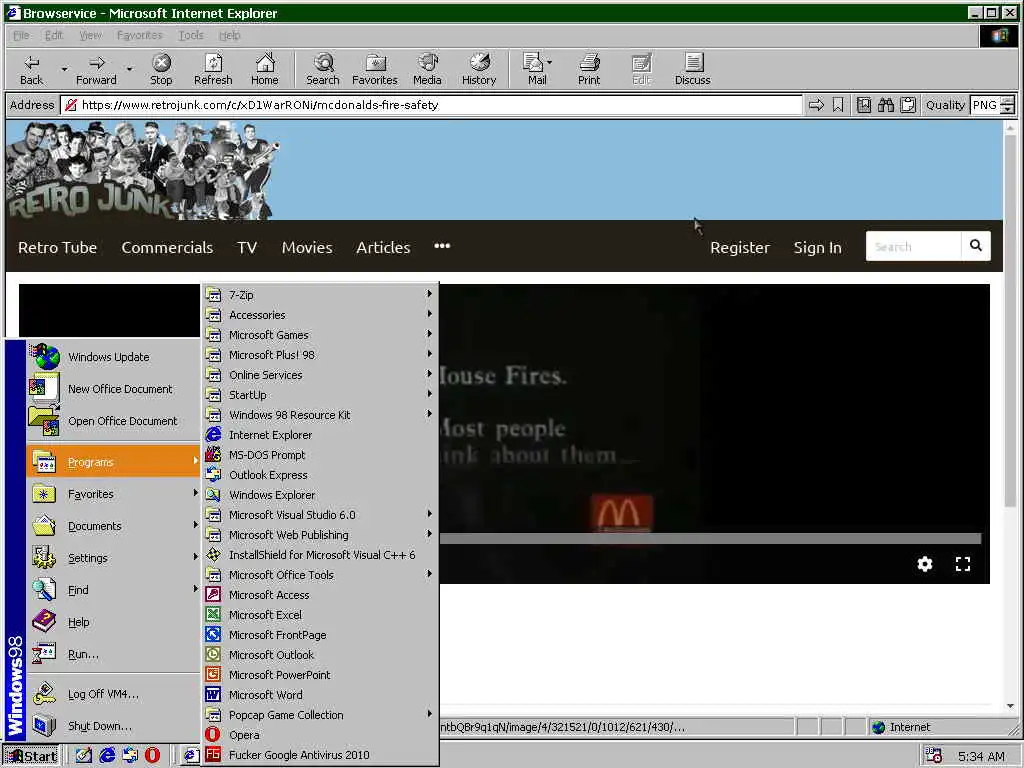Go to Articles section
The image size is (1024, 768).
coord(383,248)
